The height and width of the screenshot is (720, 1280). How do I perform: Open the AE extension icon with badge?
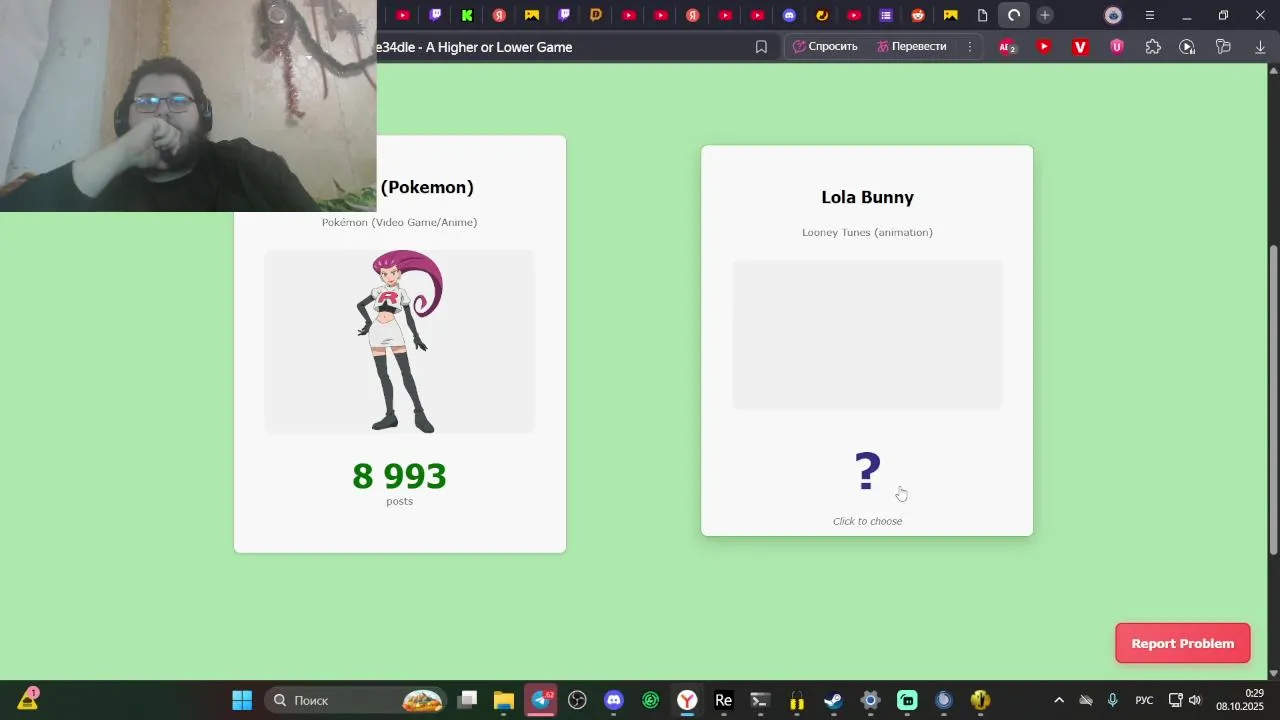(1008, 47)
